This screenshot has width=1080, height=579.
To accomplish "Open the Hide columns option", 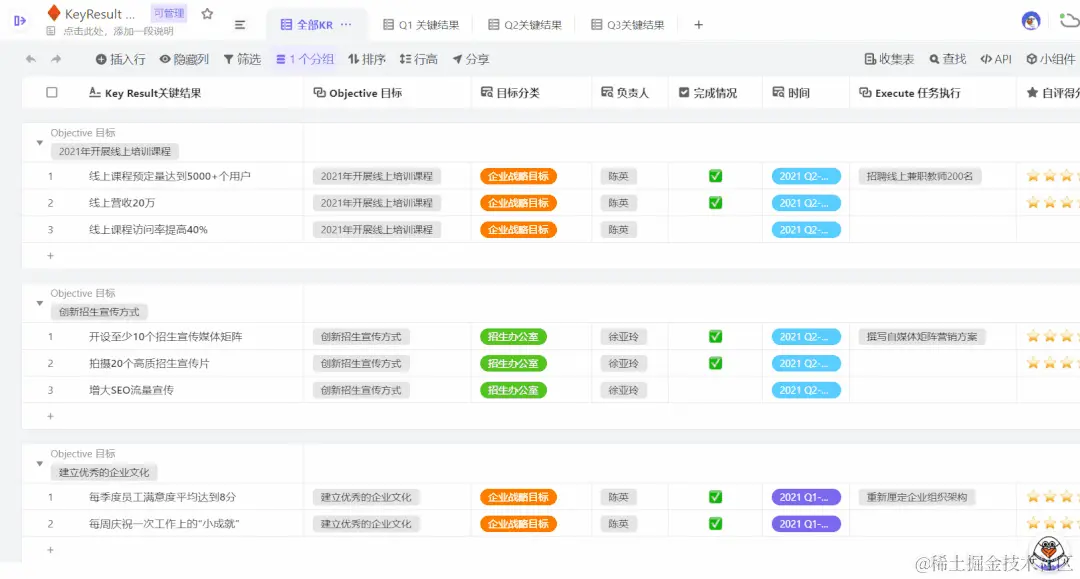I will pos(184,59).
